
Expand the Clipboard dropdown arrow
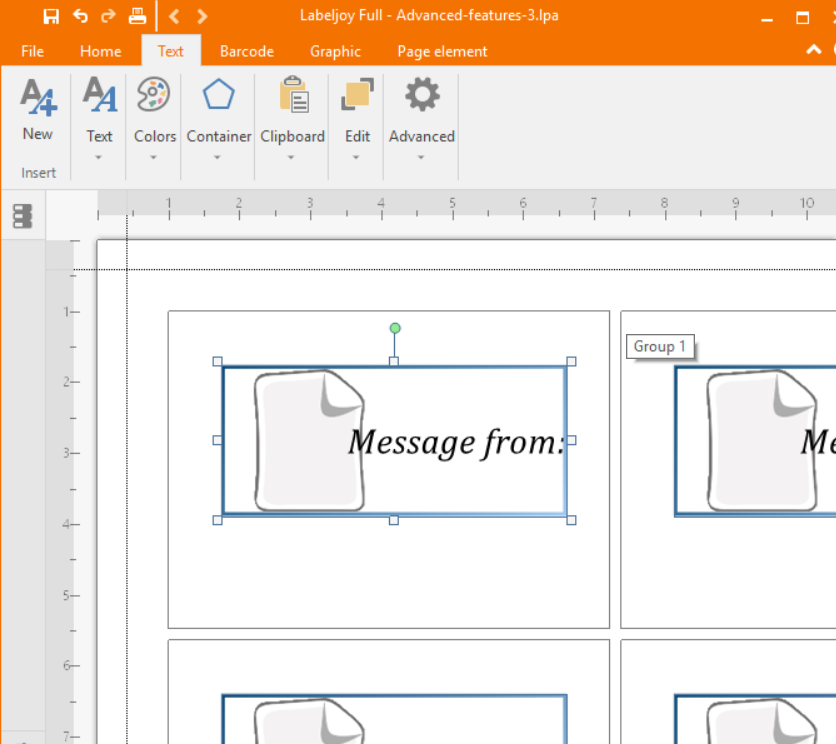tap(291, 157)
